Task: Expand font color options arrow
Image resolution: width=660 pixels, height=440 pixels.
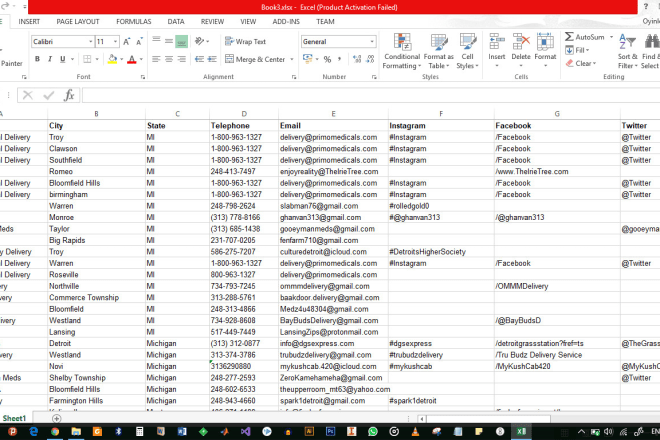Action: (x=141, y=59)
